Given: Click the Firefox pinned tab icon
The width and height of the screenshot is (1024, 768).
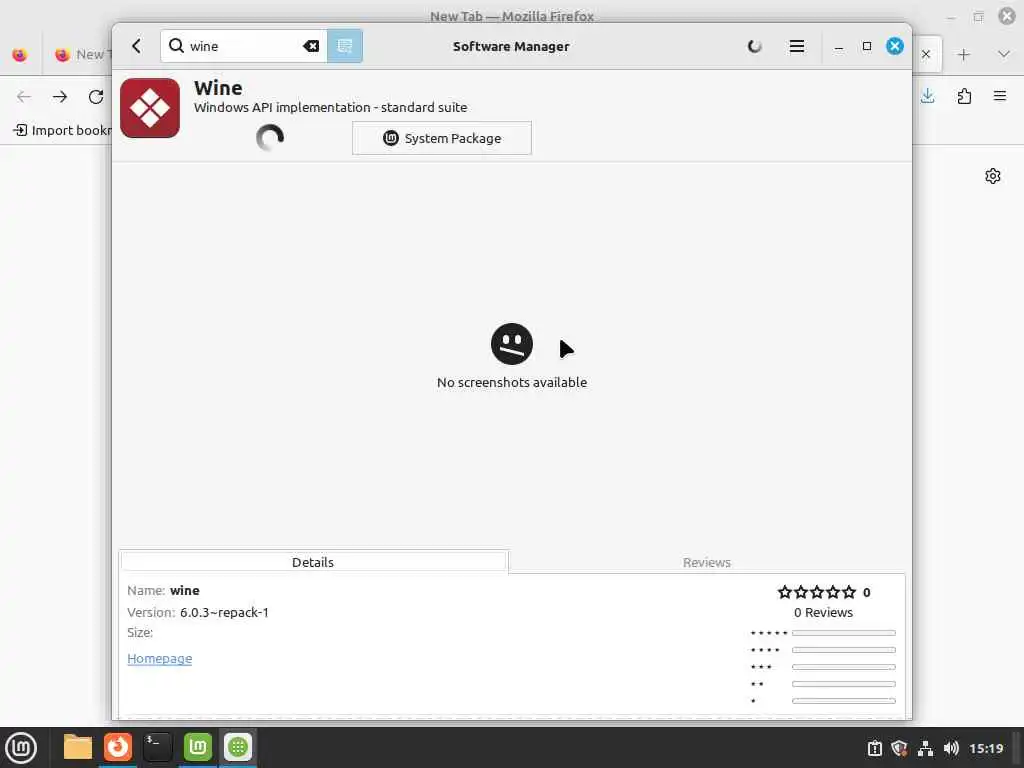Looking at the screenshot, I should 20,55.
